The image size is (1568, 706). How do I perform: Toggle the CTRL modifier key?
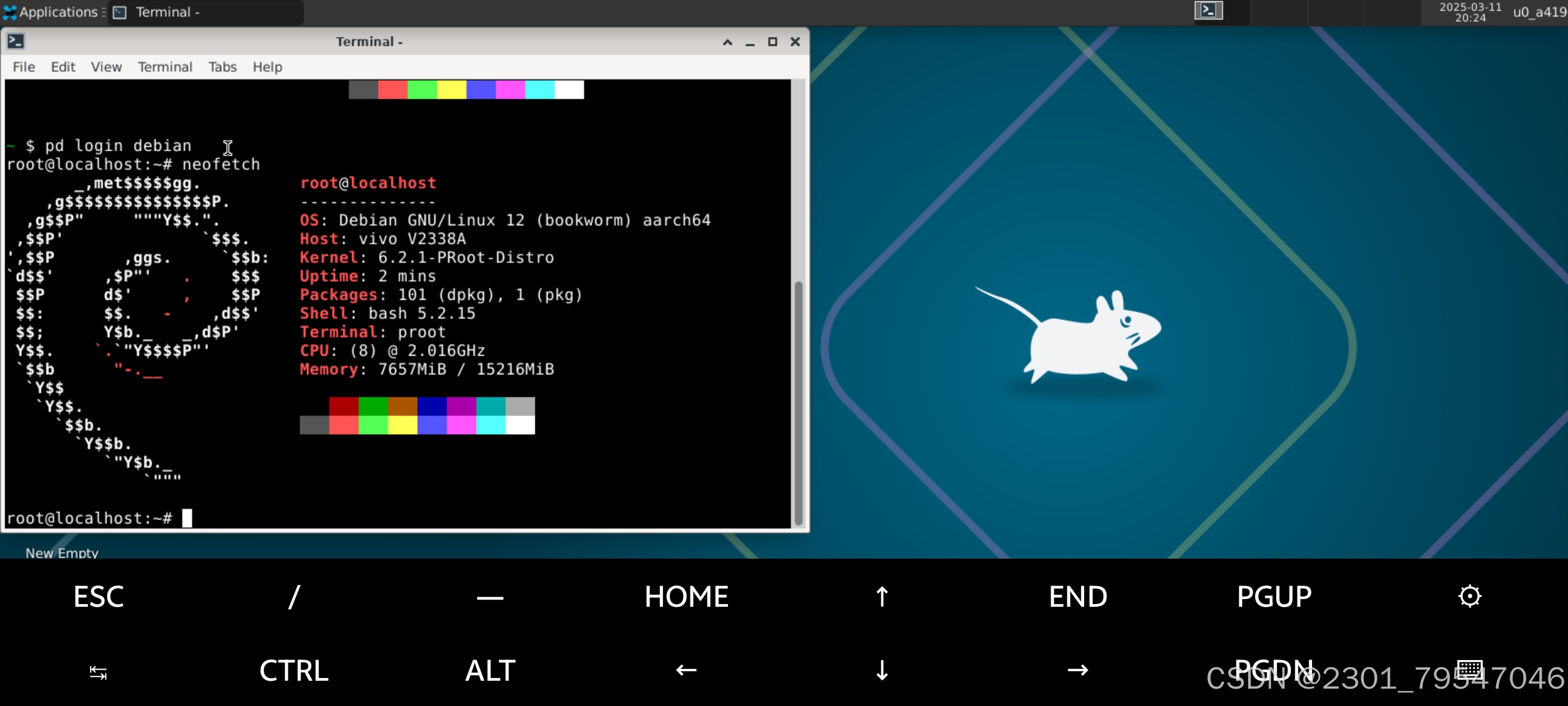click(x=294, y=670)
